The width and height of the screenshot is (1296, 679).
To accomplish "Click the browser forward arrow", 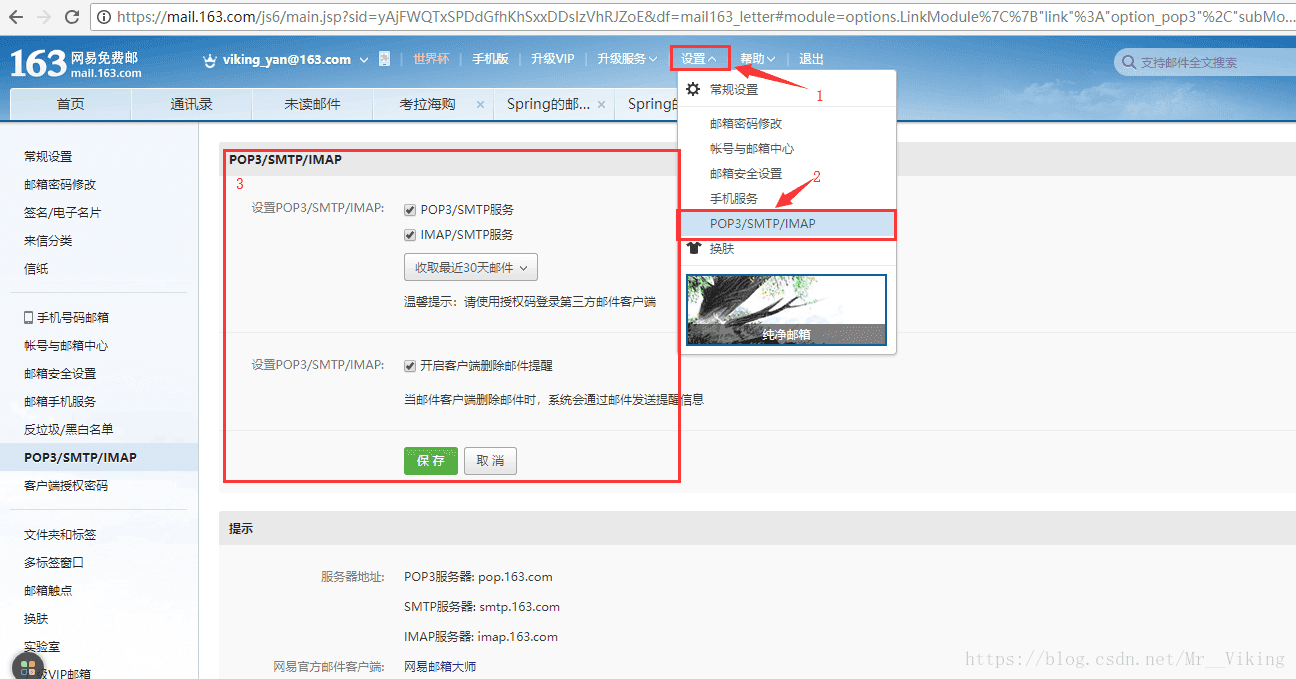I will [x=44, y=16].
